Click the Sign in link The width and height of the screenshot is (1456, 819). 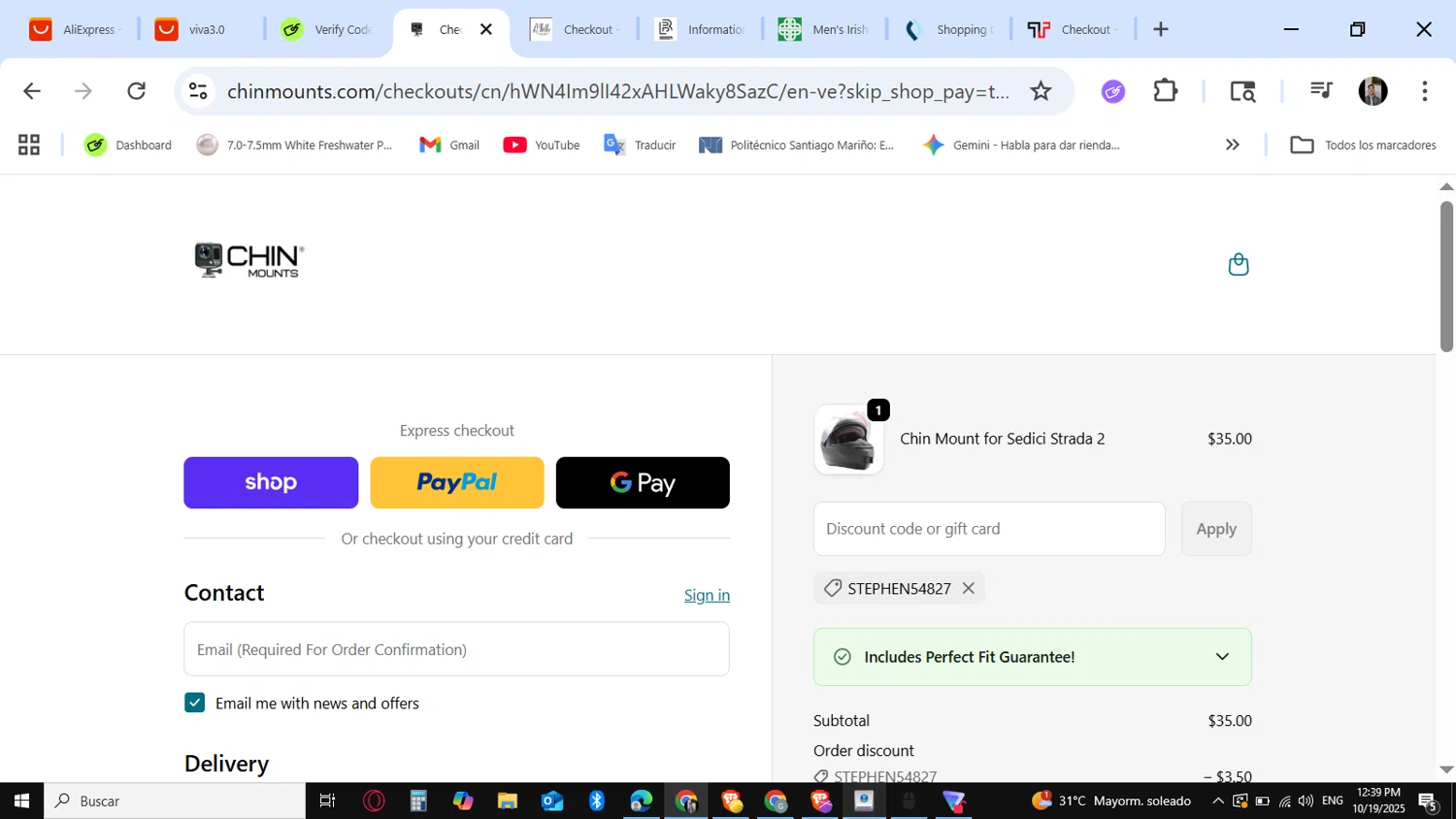pyautogui.click(x=707, y=595)
